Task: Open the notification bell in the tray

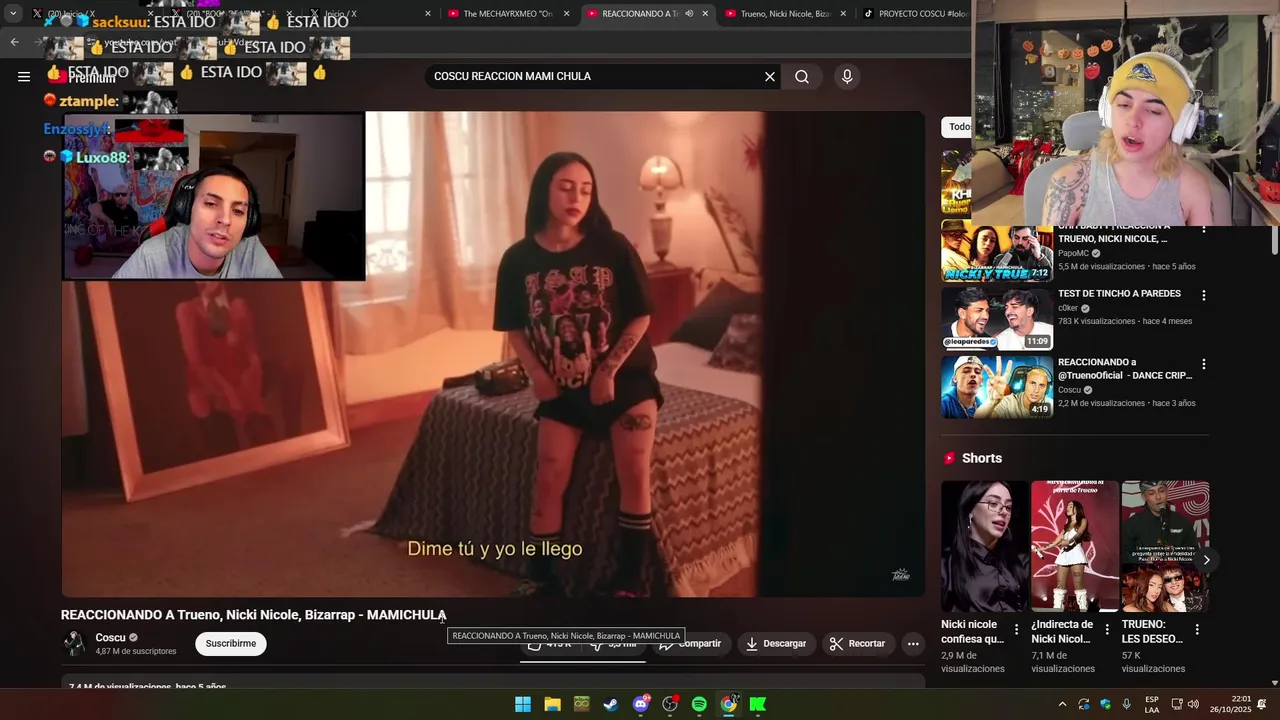Action: [1261, 704]
